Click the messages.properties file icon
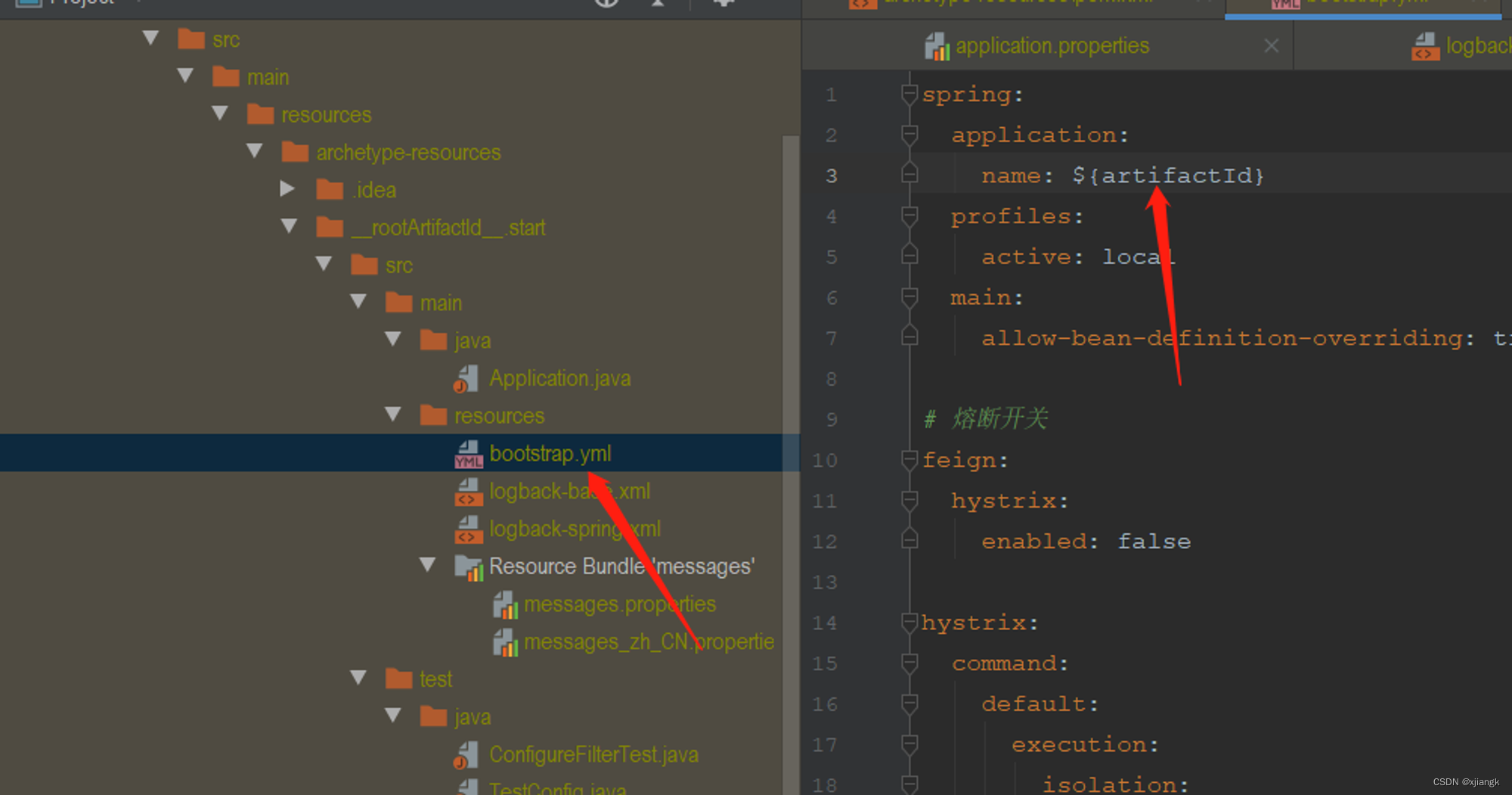 [505, 605]
